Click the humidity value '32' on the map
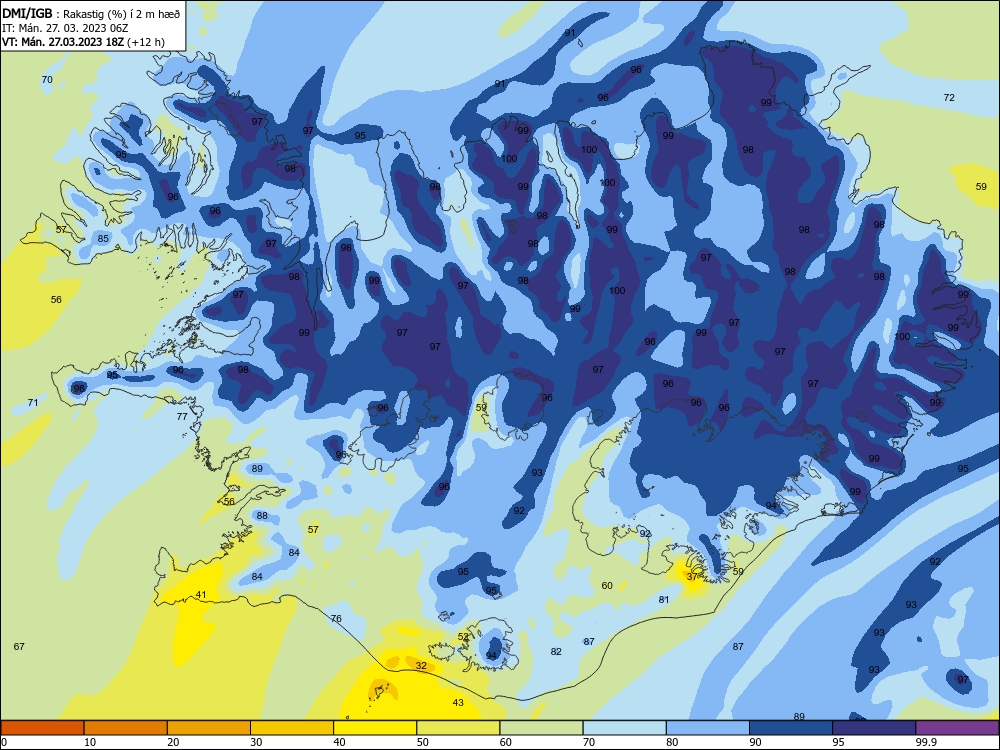The height and width of the screenshot is (750, 1000). [x=421, y=665]
